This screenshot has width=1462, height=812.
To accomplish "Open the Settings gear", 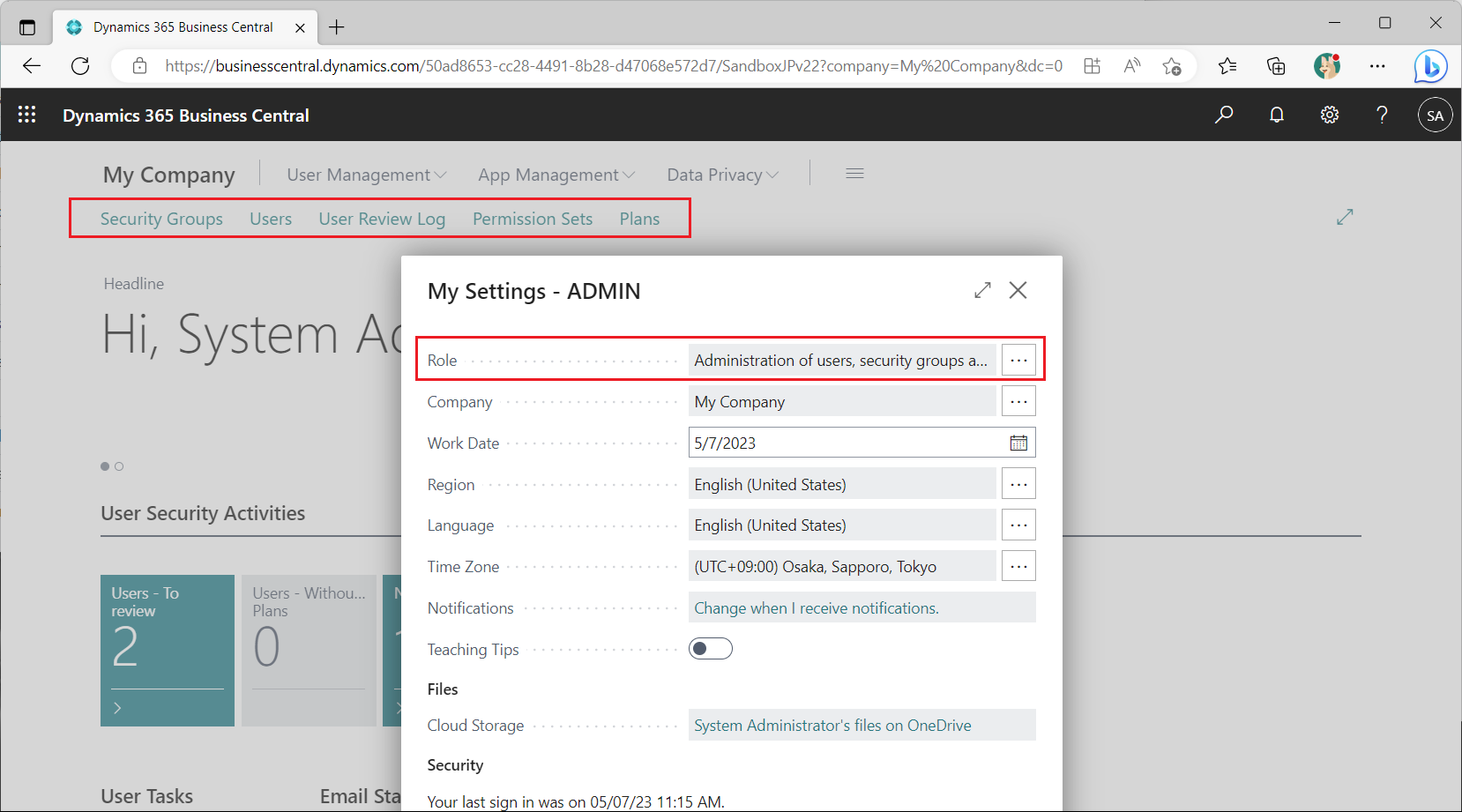I will (1330, 115).
